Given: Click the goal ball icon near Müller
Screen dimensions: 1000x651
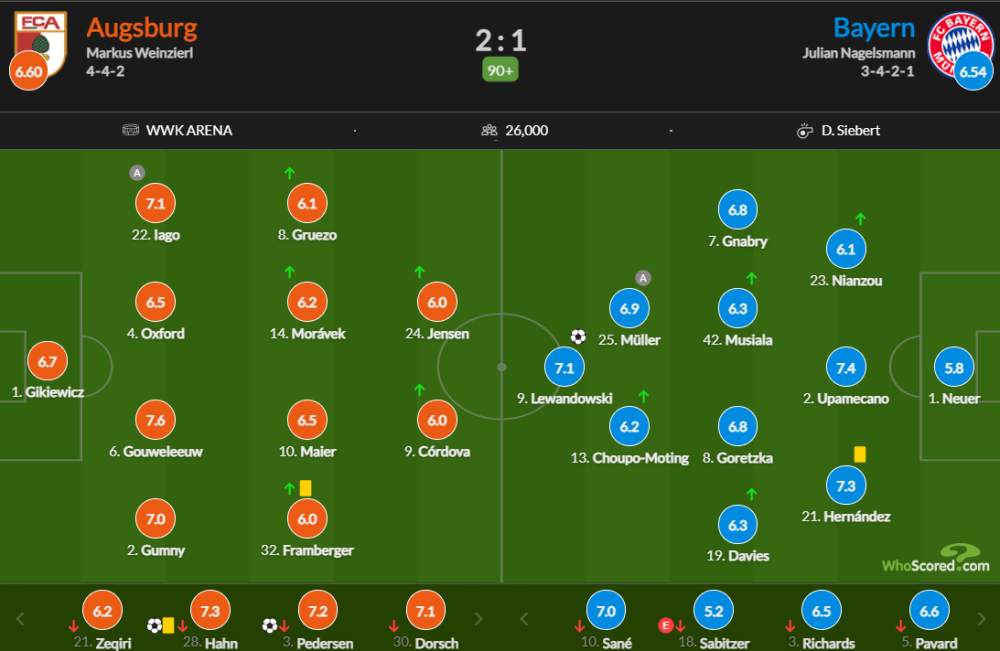Looking at the screenshot, I should [578, 336].
